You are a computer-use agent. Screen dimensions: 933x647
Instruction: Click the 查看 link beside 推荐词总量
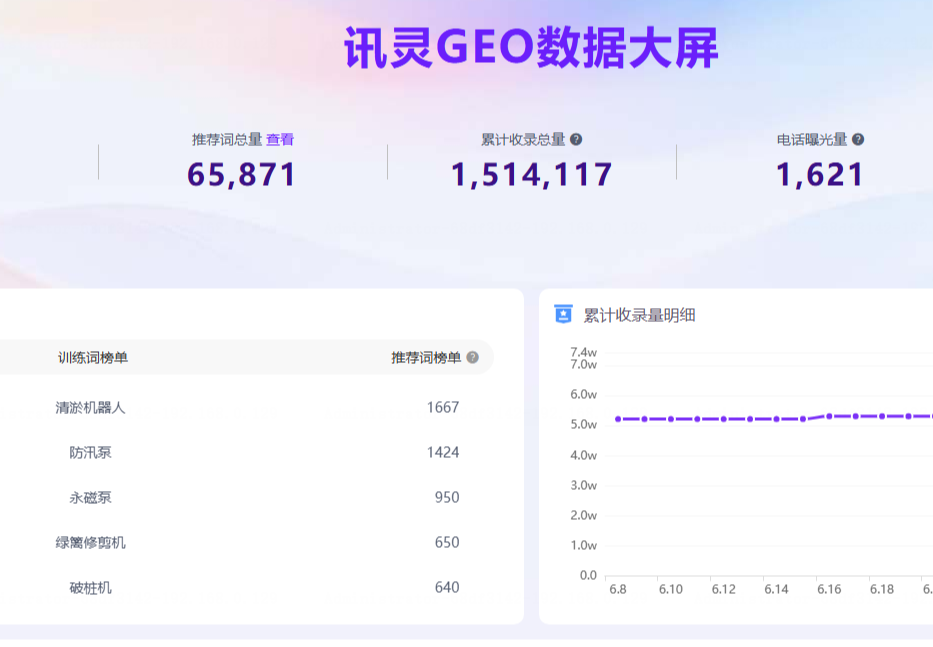click(280, 139)
